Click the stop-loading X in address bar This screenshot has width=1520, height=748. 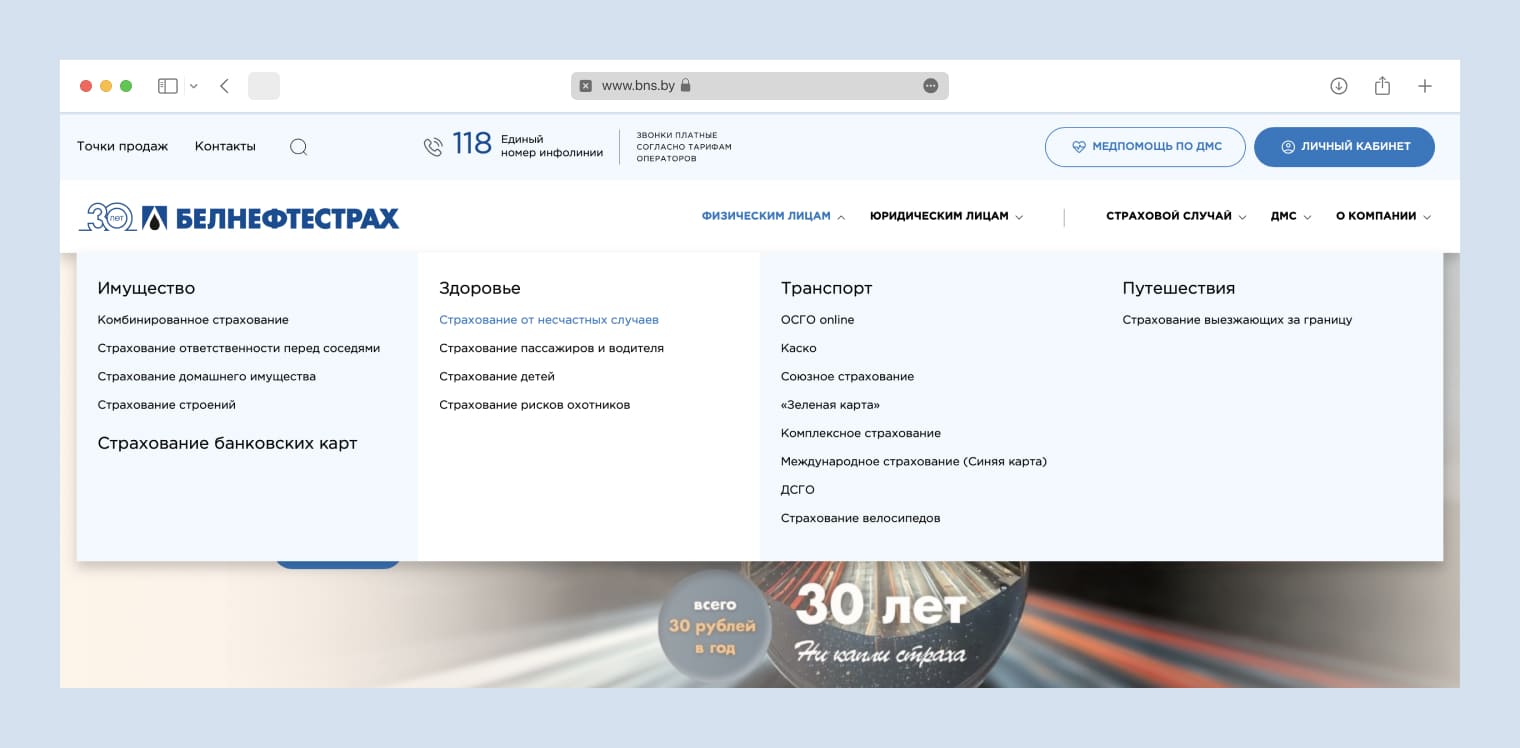[586, 86]
